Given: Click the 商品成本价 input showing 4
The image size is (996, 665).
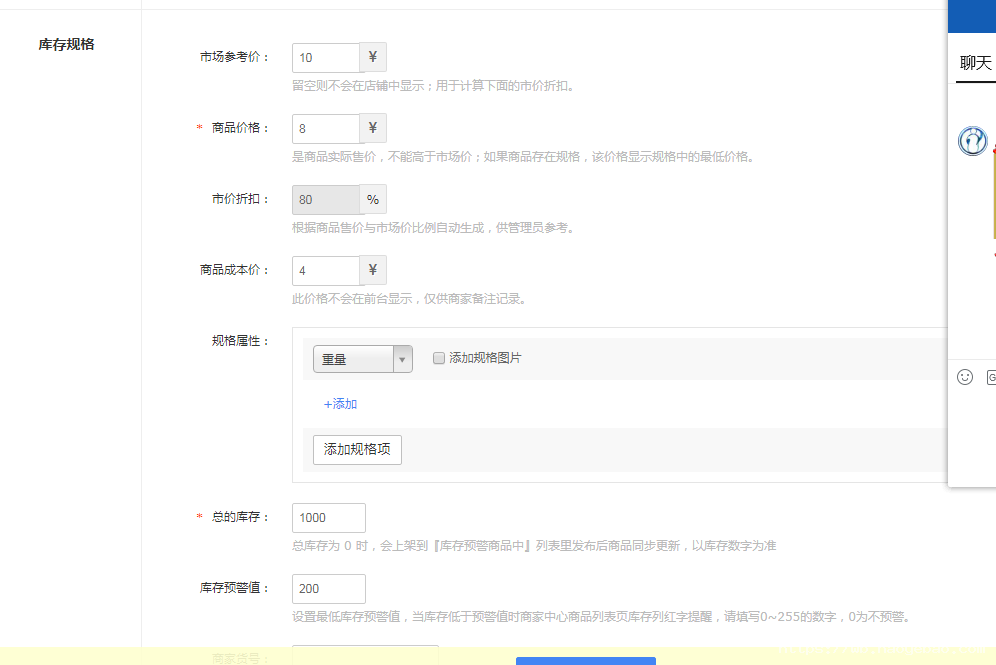Looking at the screenshot, I should [326, 271].
